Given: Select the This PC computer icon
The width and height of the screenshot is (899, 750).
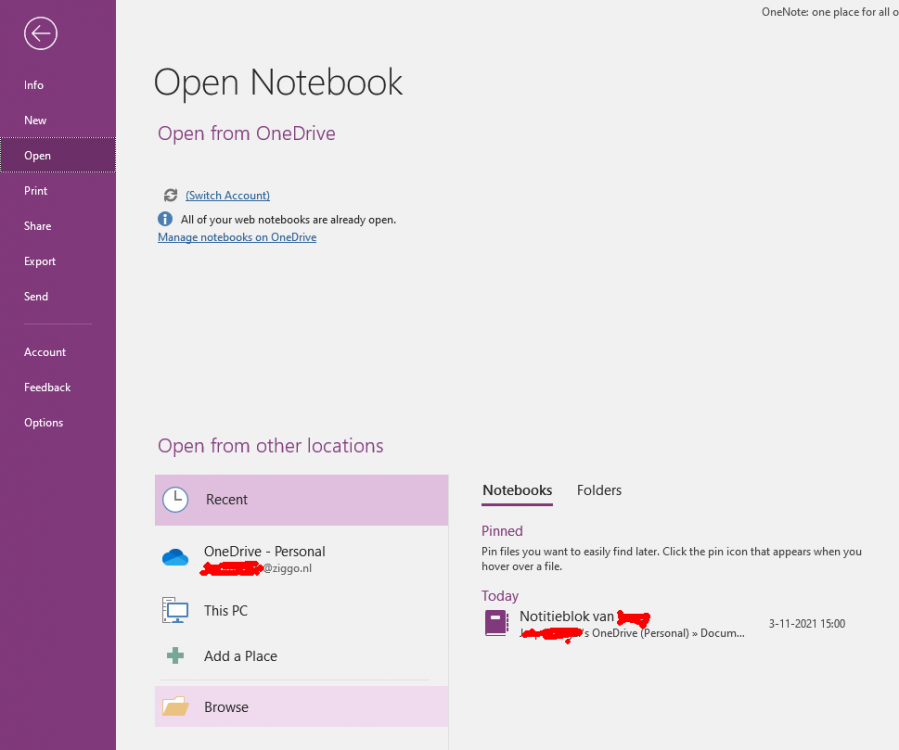Looking at the screenshot, I should (175, 610).
